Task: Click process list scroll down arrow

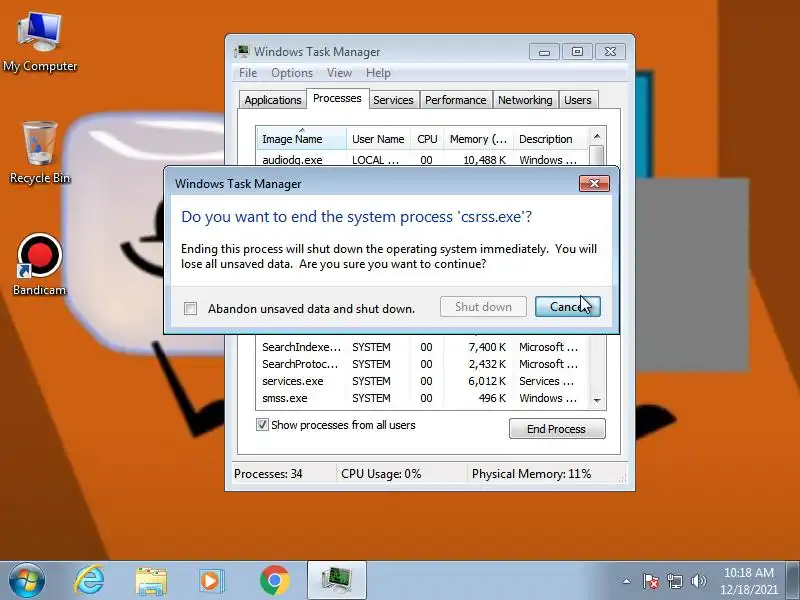Action: [x=597, y=401]
